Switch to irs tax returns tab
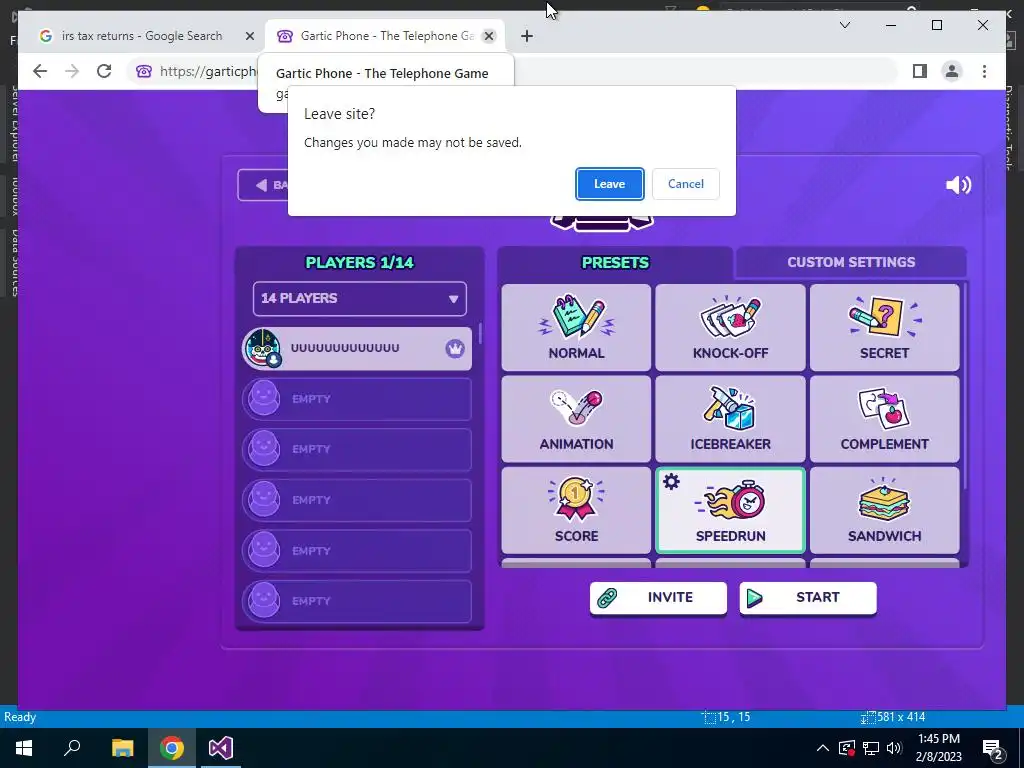The width and height of the screenshot is (1024, 768). pyautogui.click(x=142, y=36)
